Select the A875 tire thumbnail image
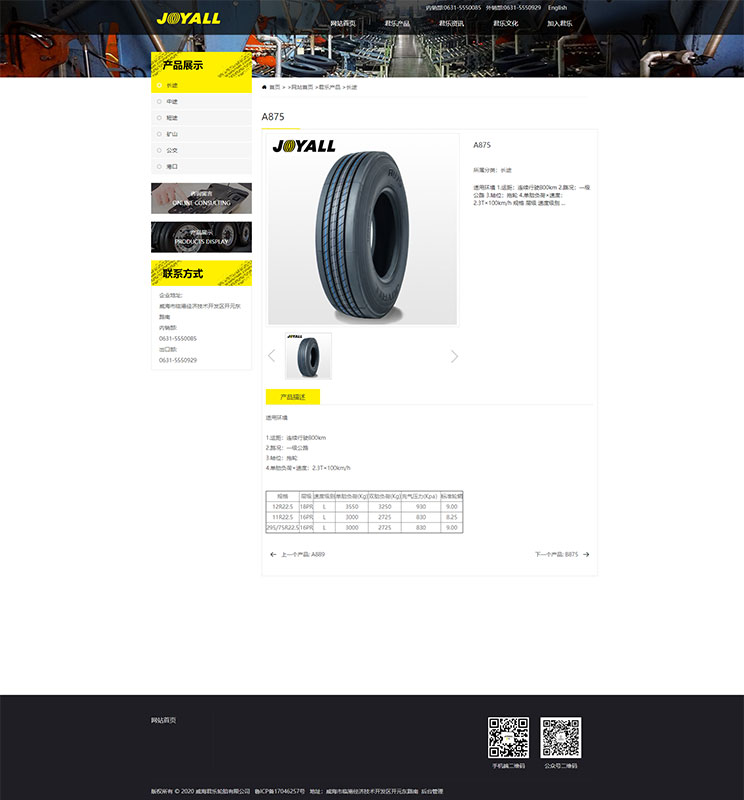The image size is (744, 800). pyautogui.click(x=308, y=356)
